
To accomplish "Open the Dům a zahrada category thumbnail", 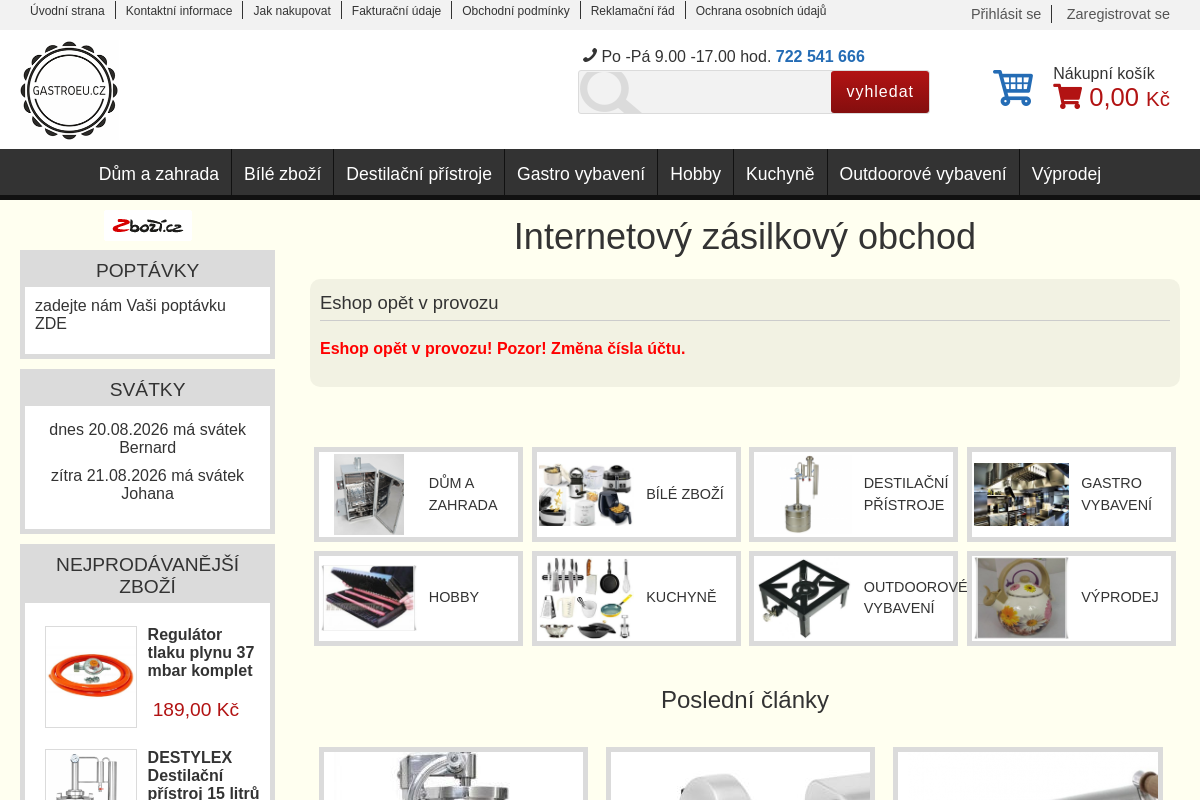I will (x=369, y=494).
